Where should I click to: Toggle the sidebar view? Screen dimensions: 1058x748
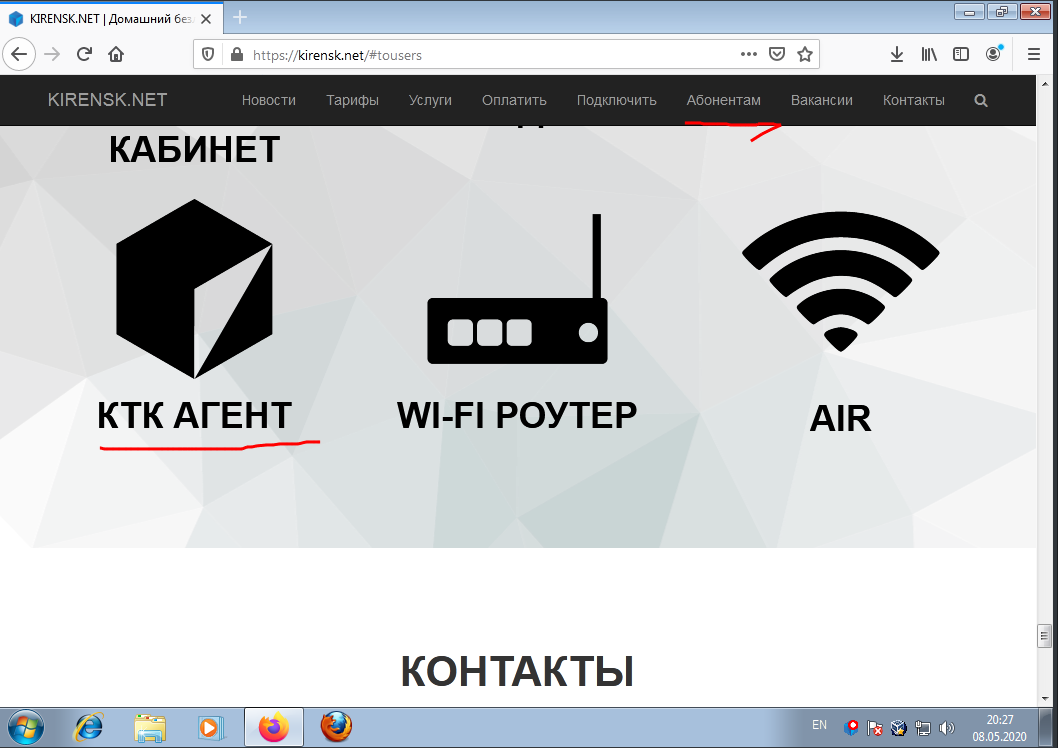(x=961, y=54)
